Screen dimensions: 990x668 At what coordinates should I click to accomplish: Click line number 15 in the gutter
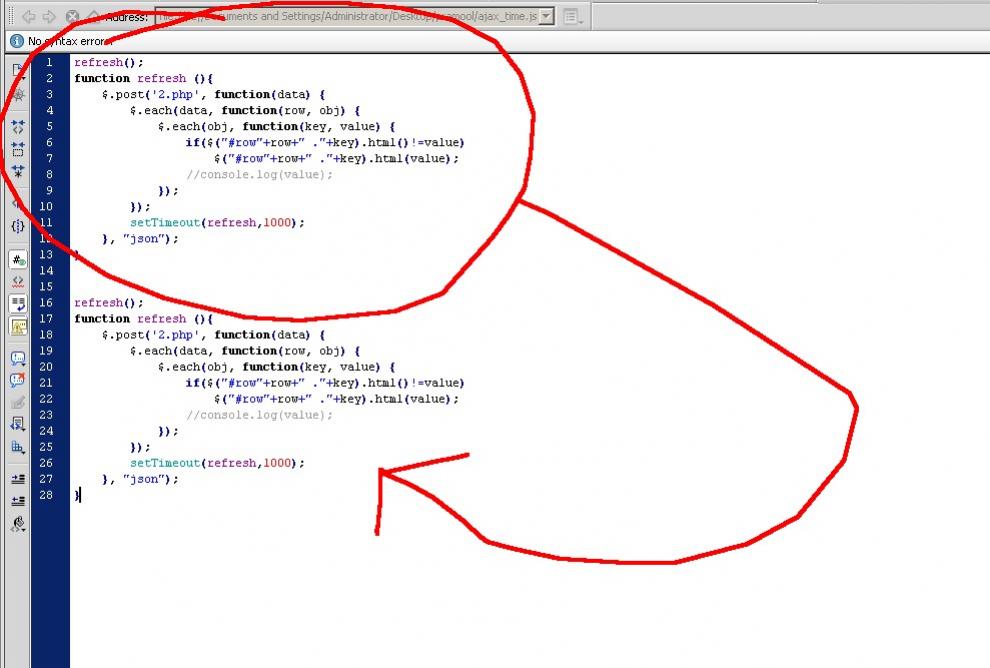(x=46, y=287)
